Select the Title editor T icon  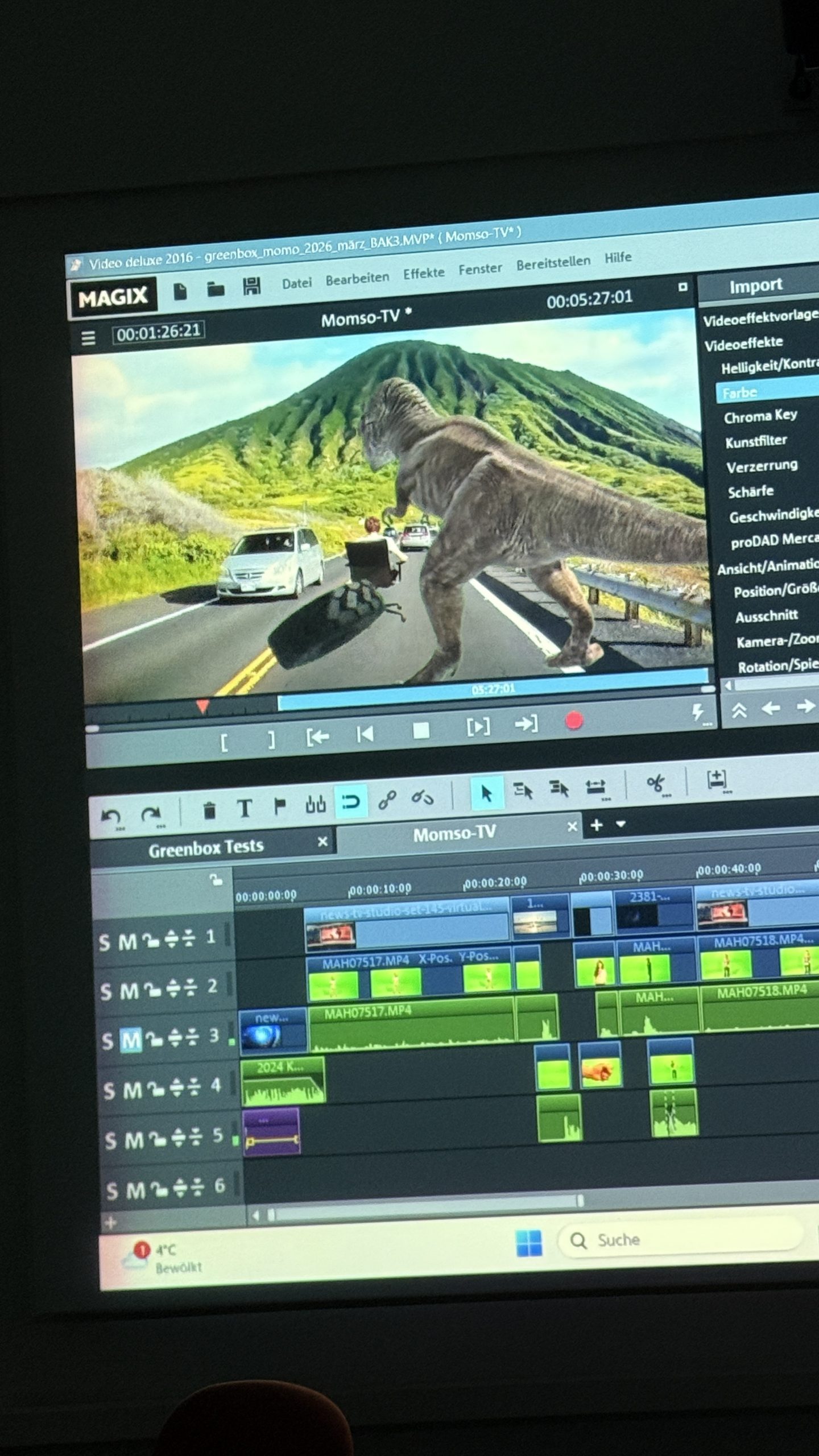245,808
